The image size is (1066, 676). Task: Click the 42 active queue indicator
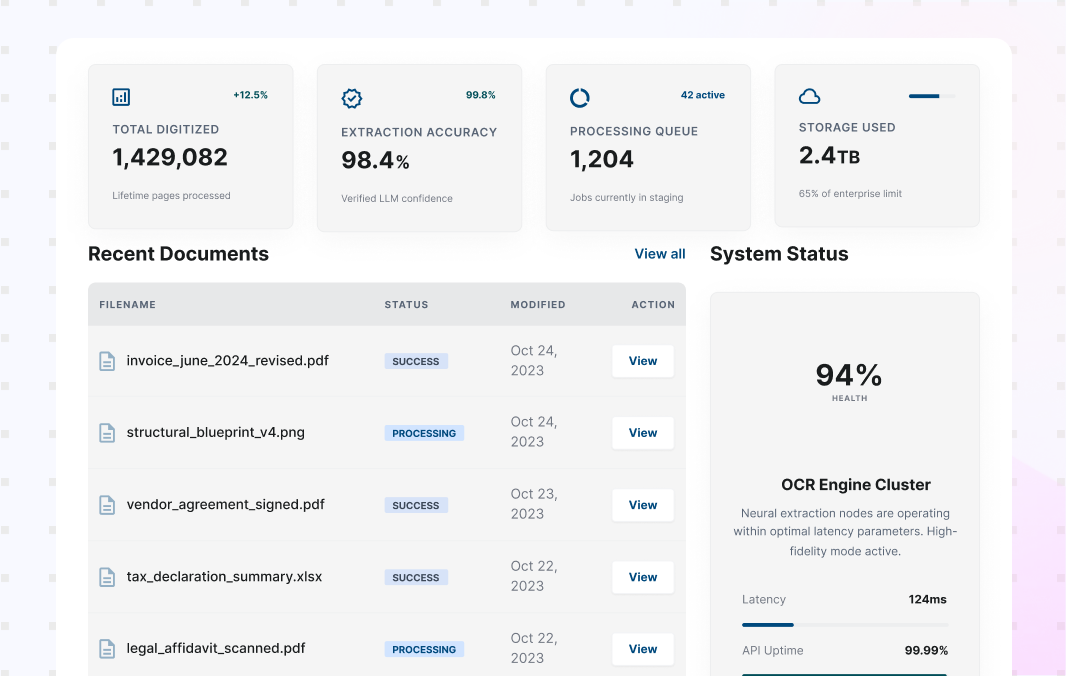pos(702,95)
